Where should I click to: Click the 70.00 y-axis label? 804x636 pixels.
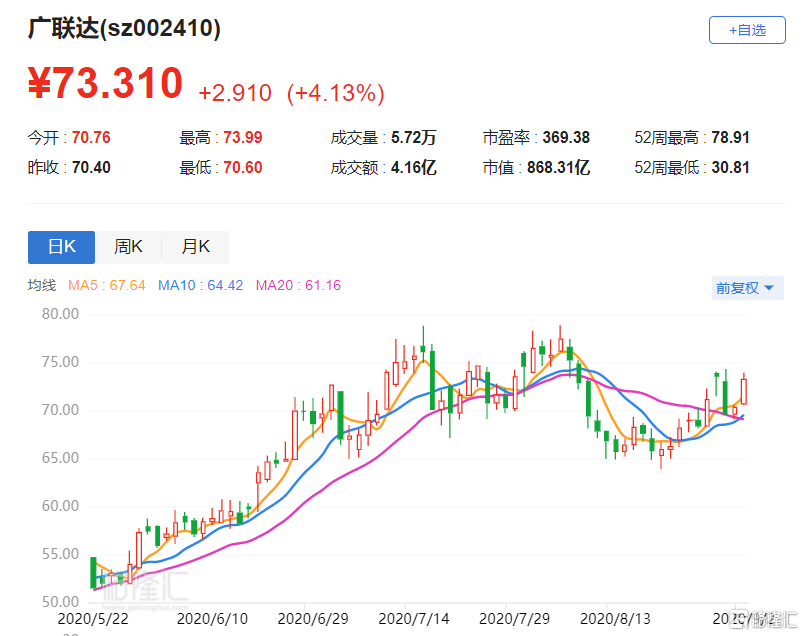[x=61, y=410]
